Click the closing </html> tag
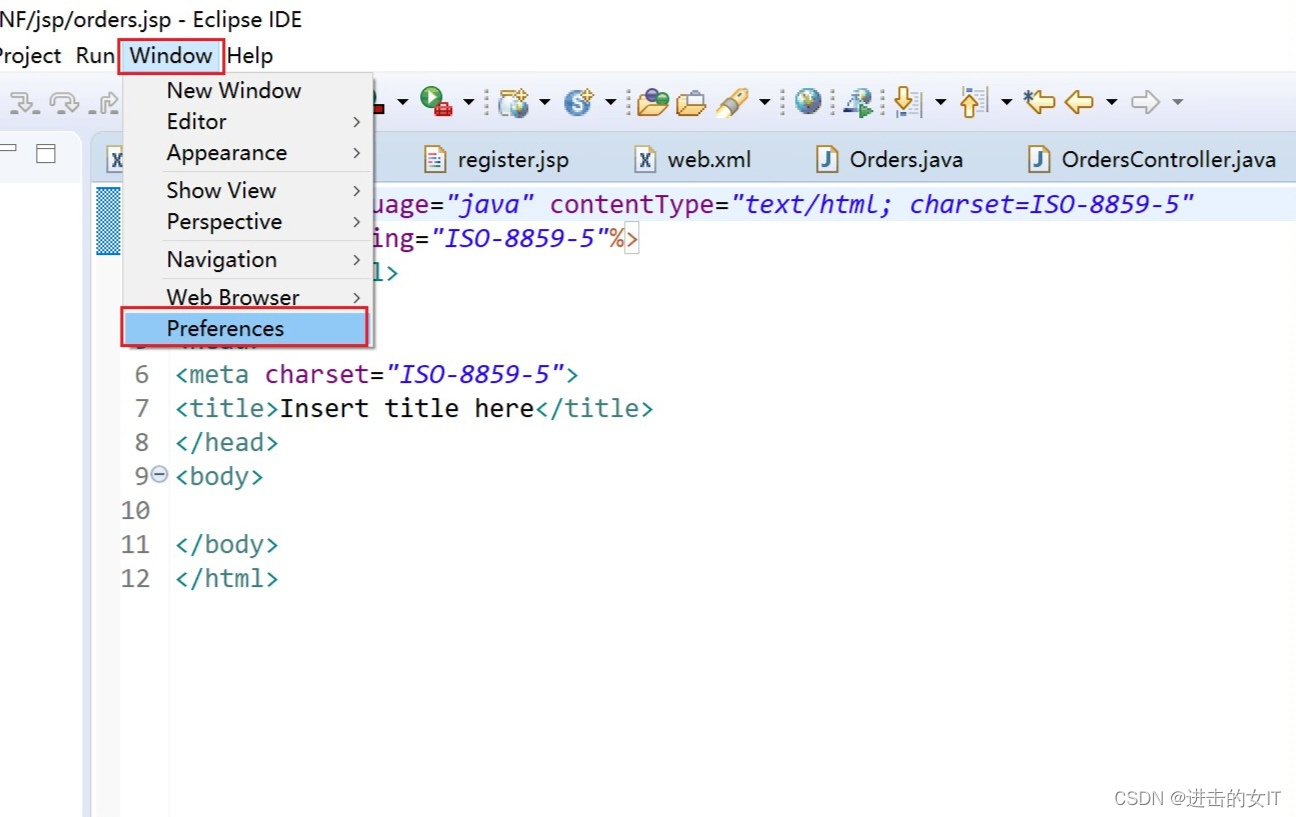 click(x=227, y=578)
